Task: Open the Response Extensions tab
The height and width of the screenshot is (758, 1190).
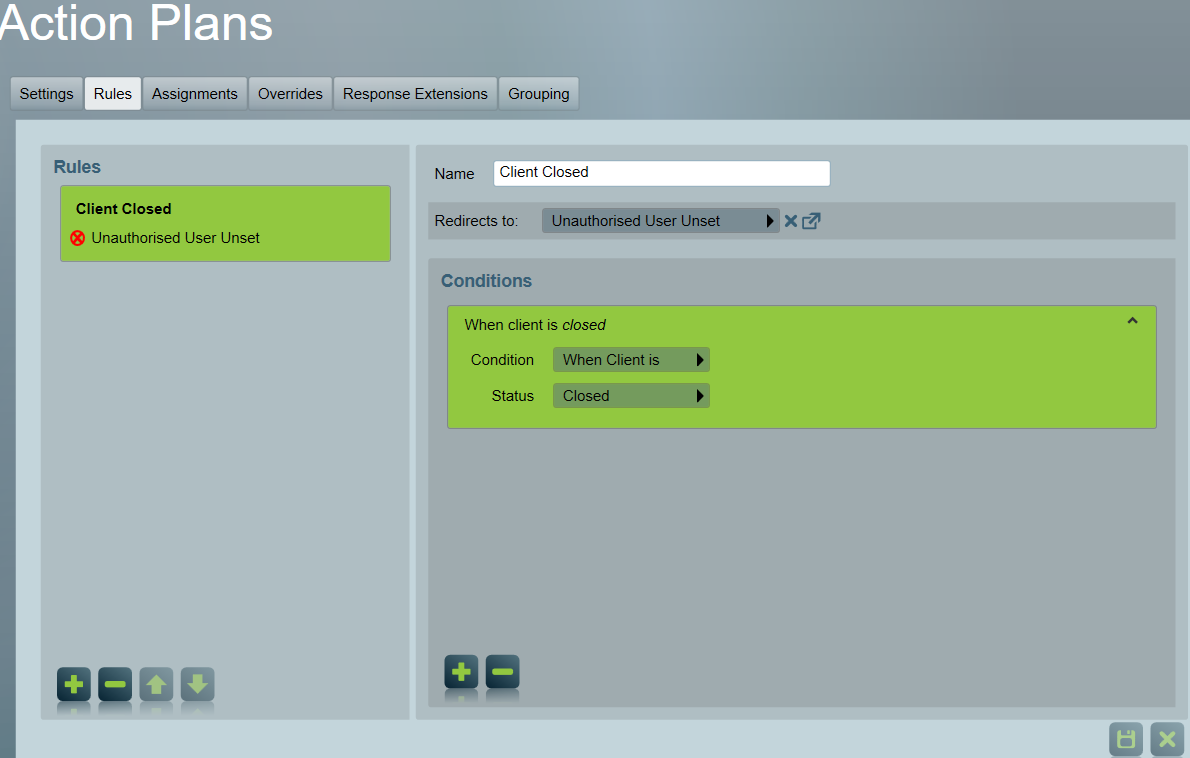Action: pyautogui.click(x=415, y=93)
